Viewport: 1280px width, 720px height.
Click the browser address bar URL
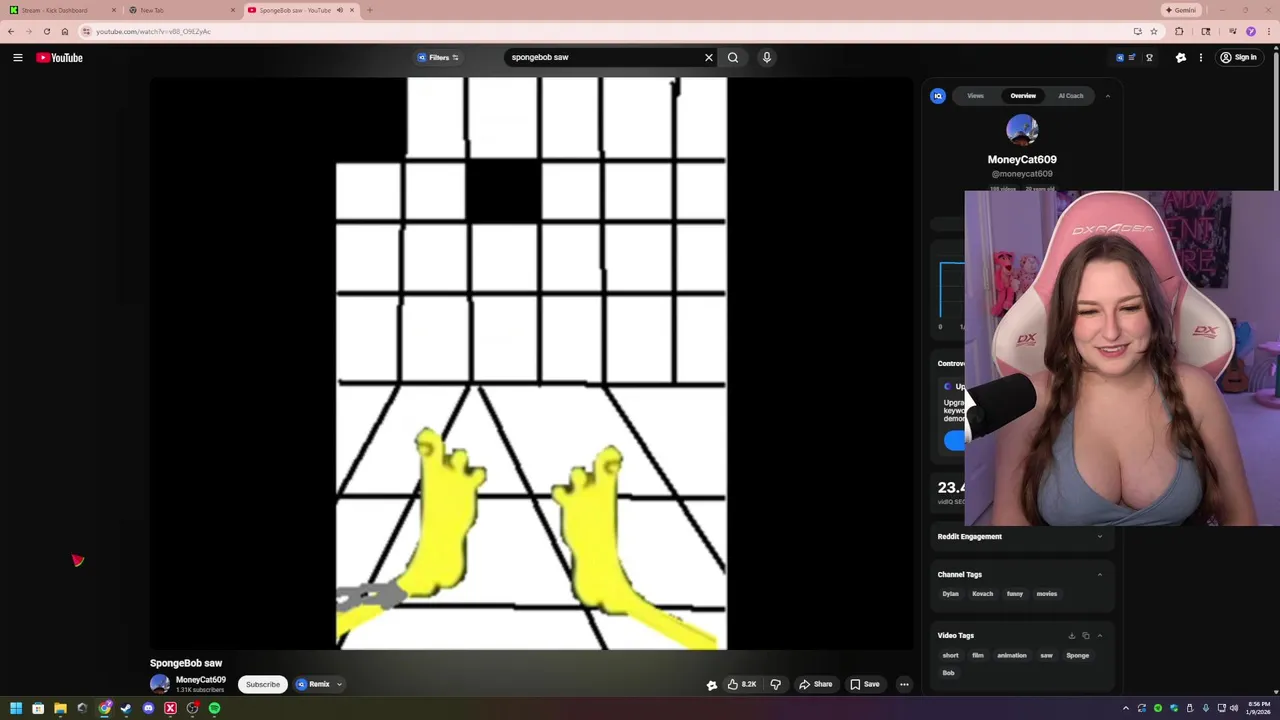pos(153,31)
